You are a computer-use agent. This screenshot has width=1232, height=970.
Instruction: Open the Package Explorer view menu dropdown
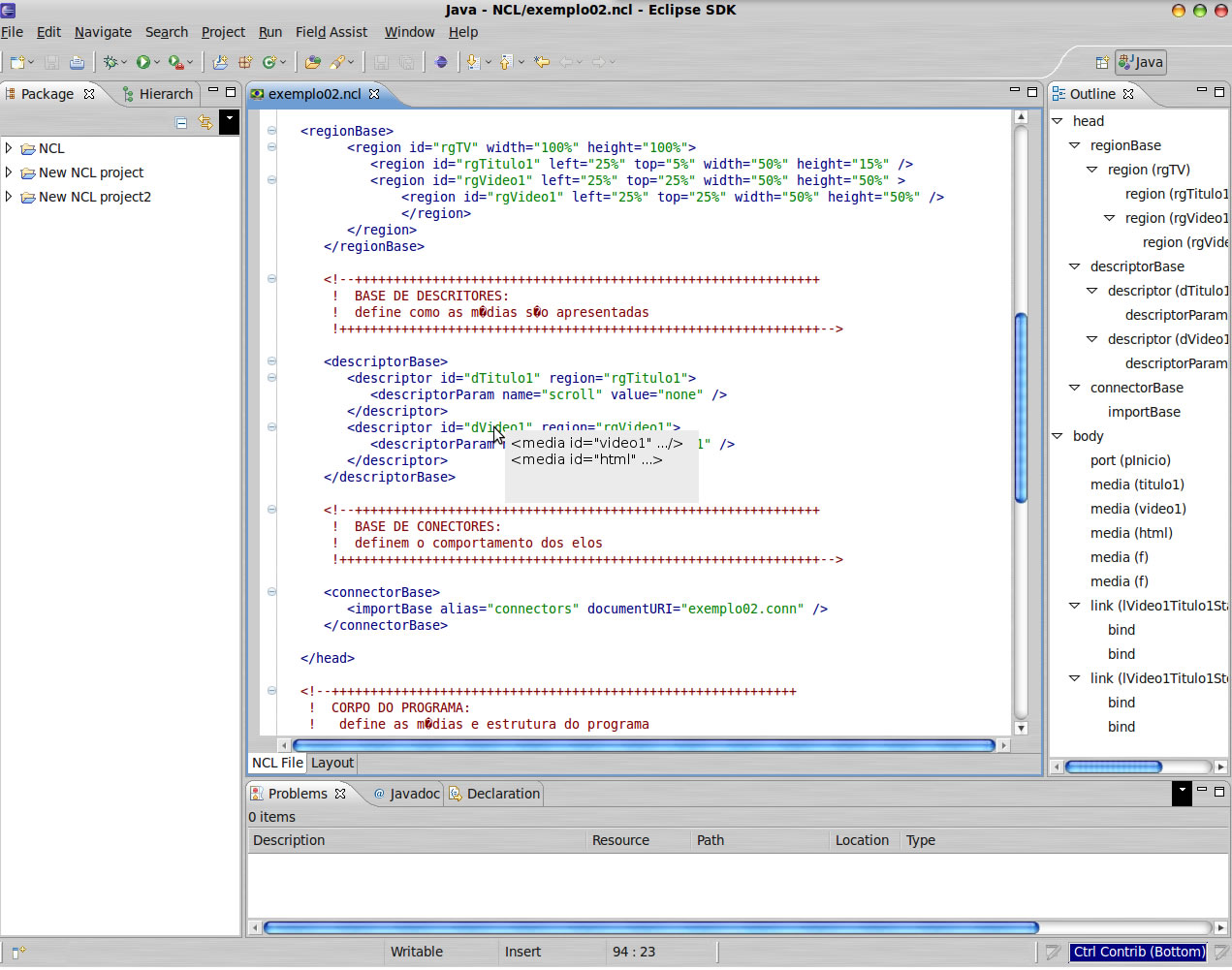(229, 122)
